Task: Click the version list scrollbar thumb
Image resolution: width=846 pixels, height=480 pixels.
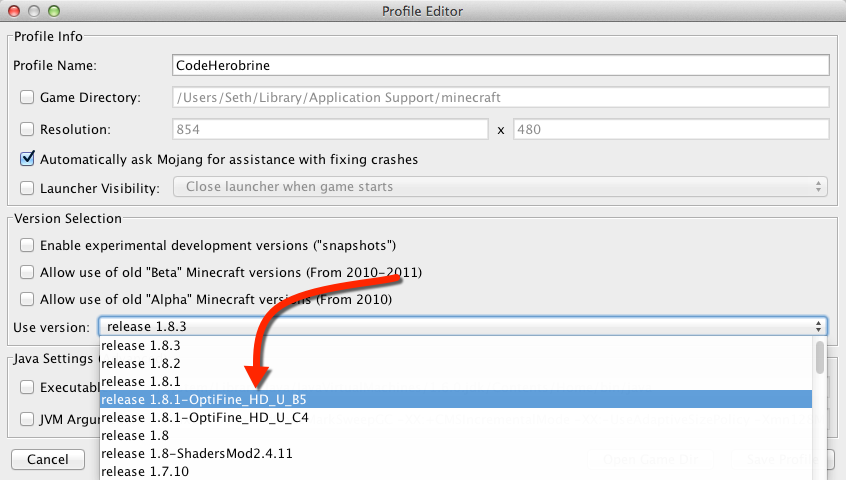Action: pyautogui.click(x=820, y=357)
